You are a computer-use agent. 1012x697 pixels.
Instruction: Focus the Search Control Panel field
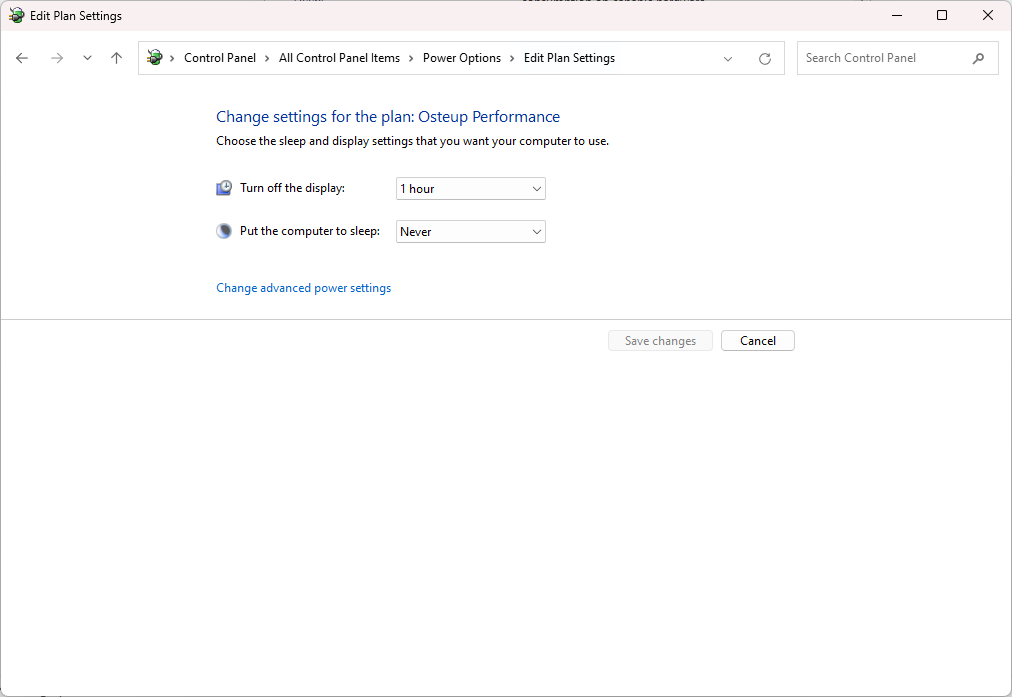click(x=880, y=58)
